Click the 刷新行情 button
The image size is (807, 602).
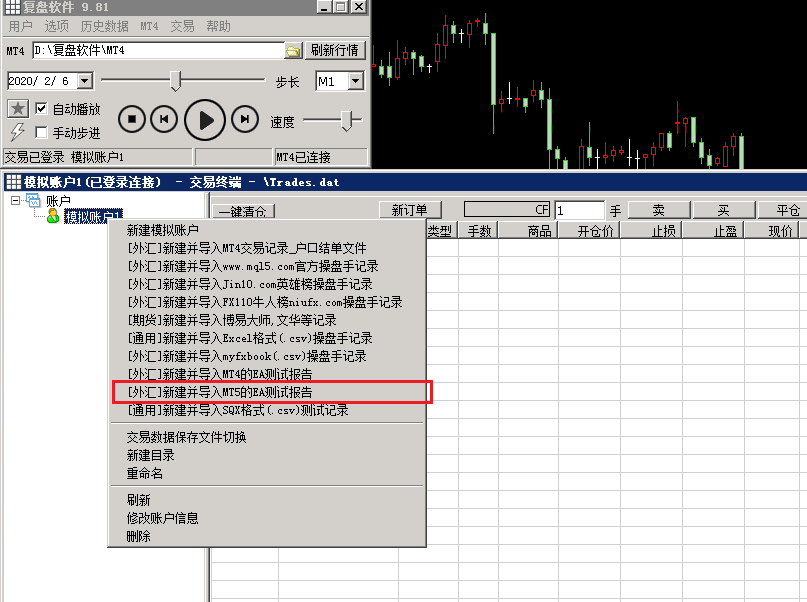coord(336,50)
